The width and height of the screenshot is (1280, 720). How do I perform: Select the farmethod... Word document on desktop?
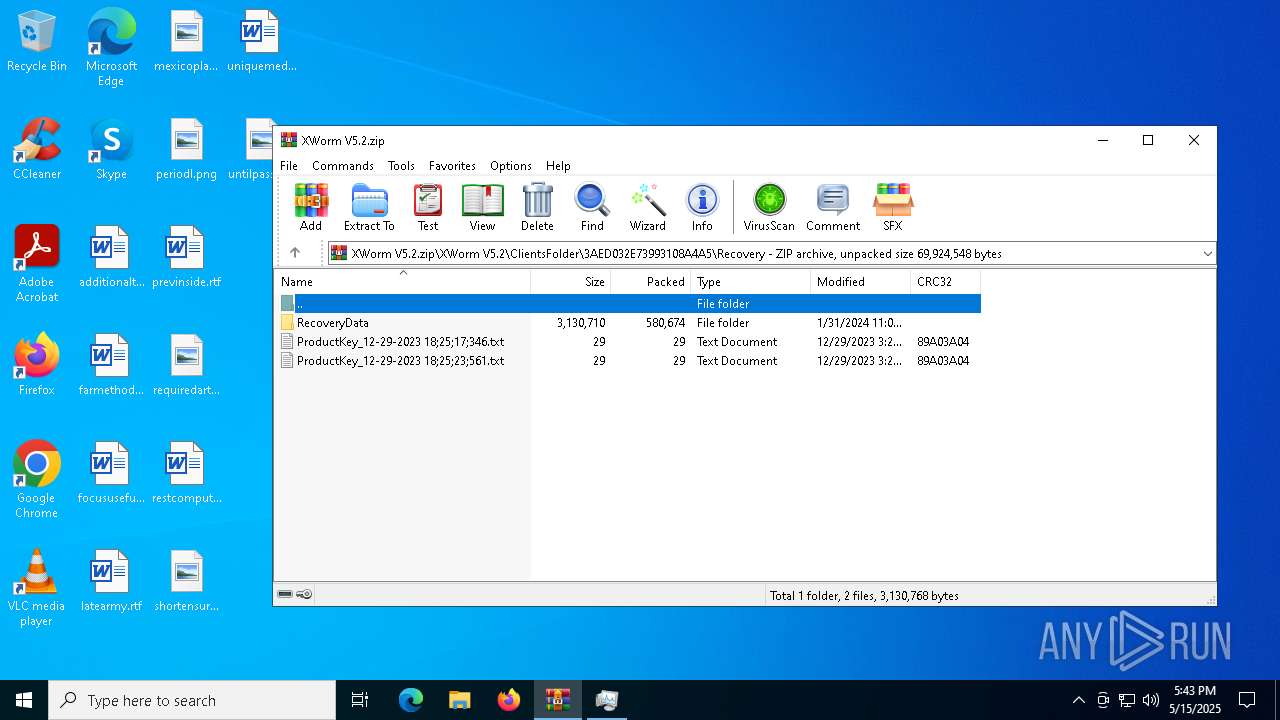click(x=111, y=365)
